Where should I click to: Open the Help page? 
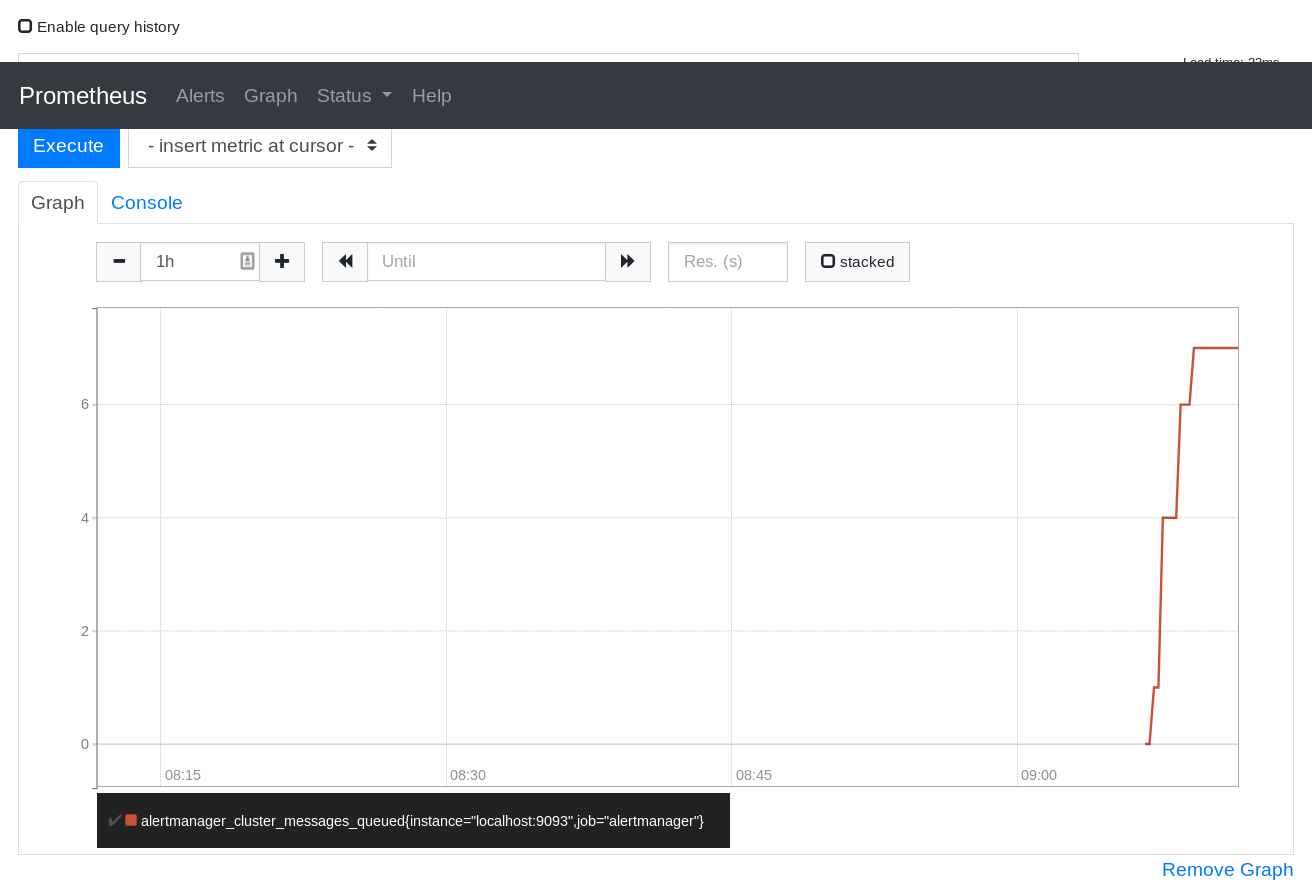431,95
